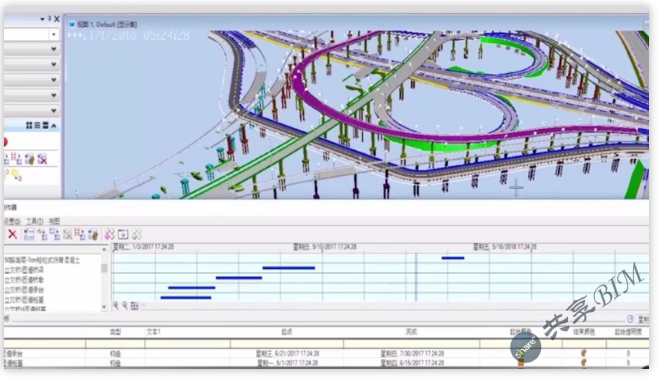Click the task list scroll up arrow
This screenshot has width=659, height=379.
coord(104,250)
